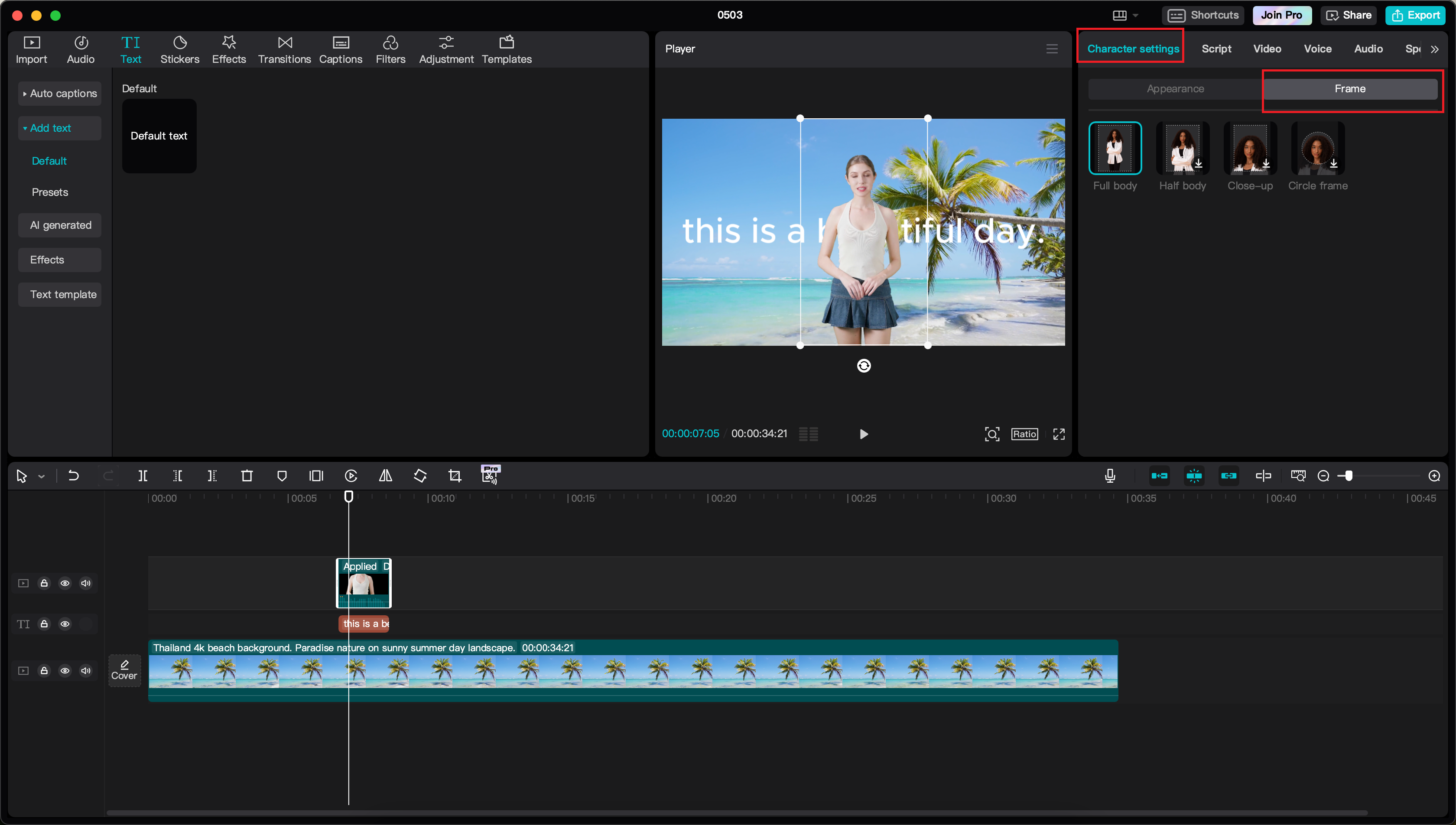Select the Crop tool in timeline toolbar
Image resolution: width=1456 pixels, height=825 pixels.
pos(455,475)
